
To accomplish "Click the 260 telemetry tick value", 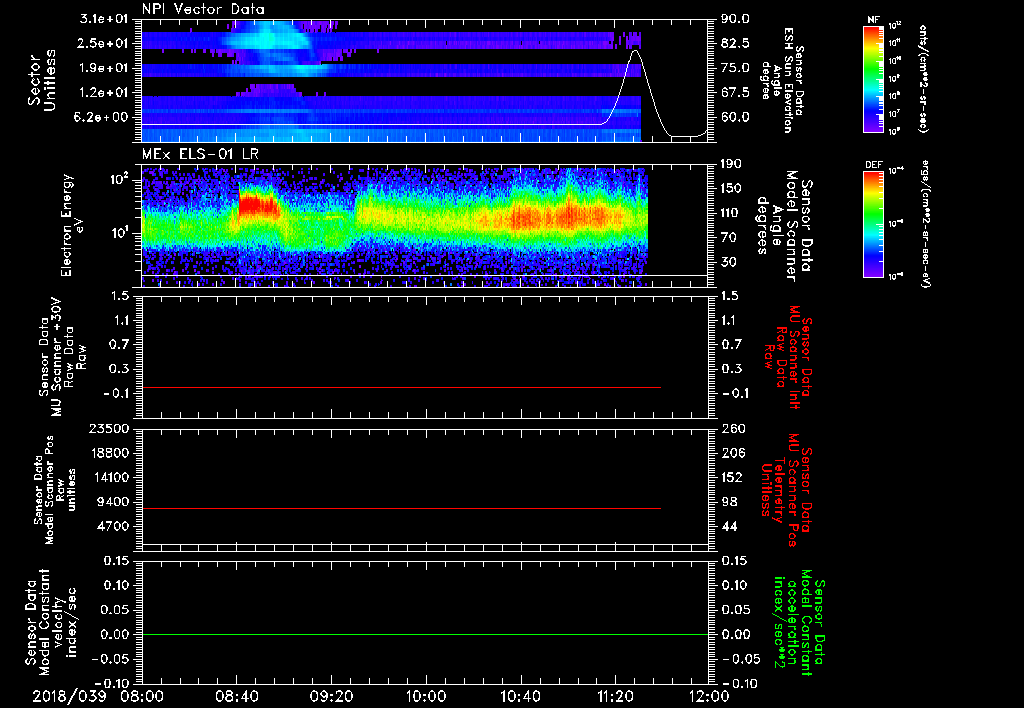I will tap(733, 429).
